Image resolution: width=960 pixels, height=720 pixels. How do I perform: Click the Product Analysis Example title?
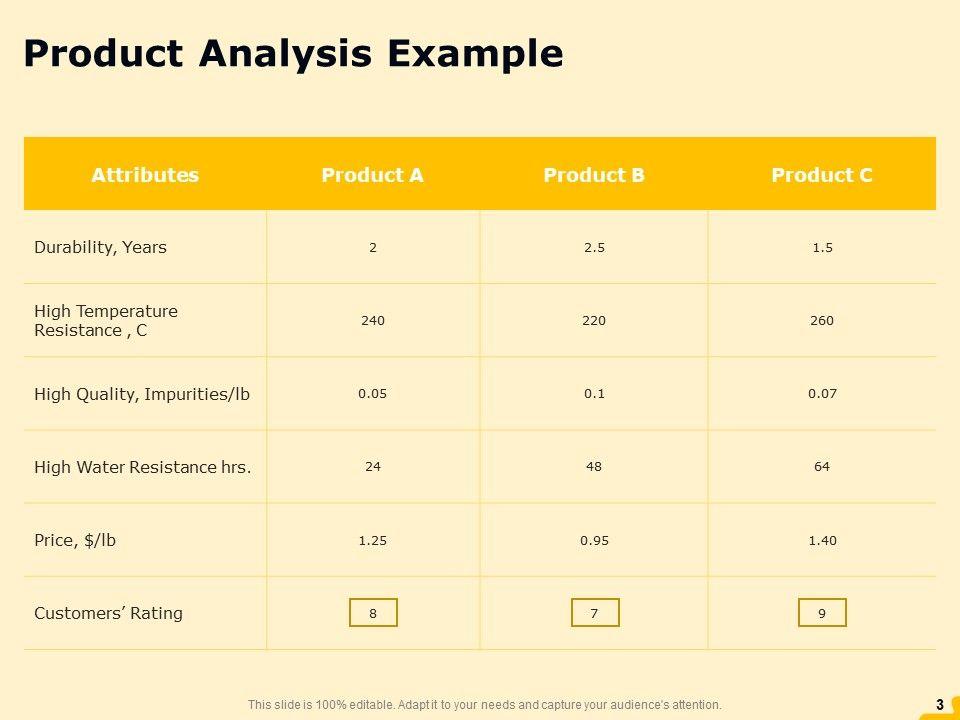pos(293,54)
